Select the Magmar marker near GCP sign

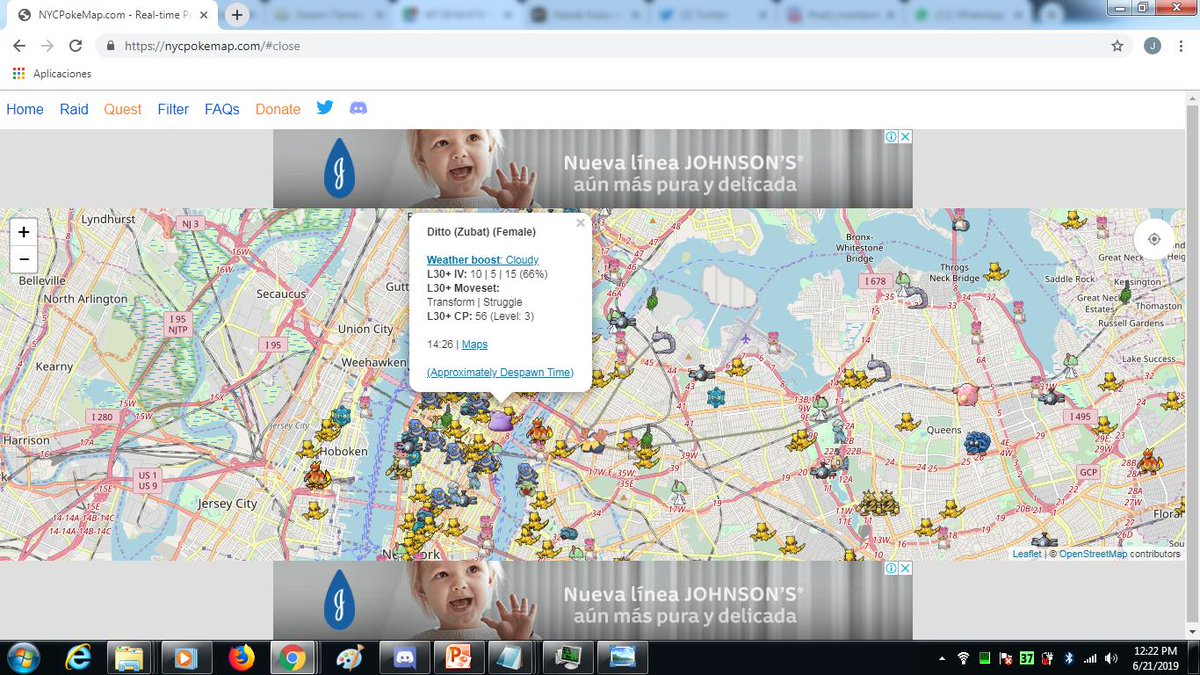pyautogui.click(x=1150, y=460)
